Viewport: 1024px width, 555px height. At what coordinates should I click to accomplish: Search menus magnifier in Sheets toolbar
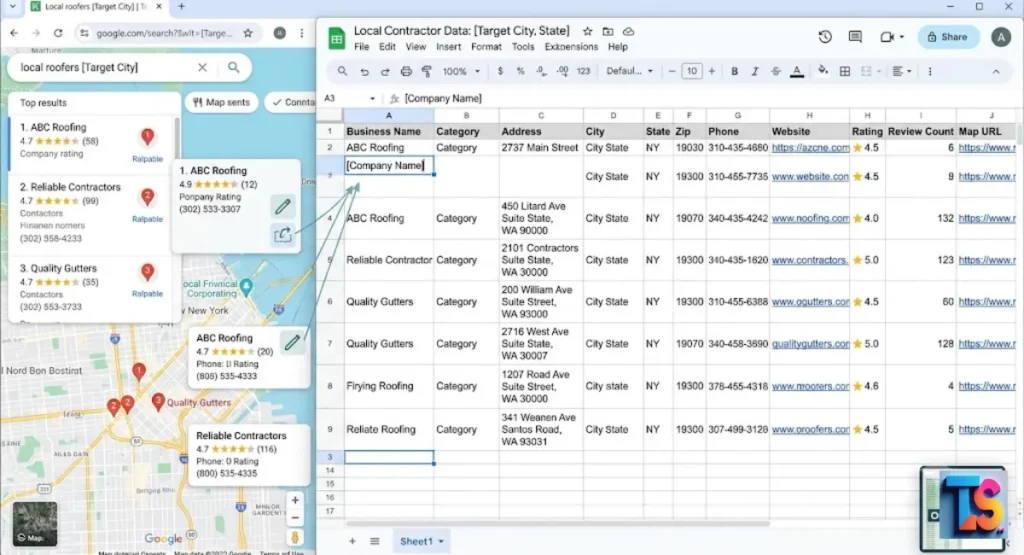click(342, 71)
